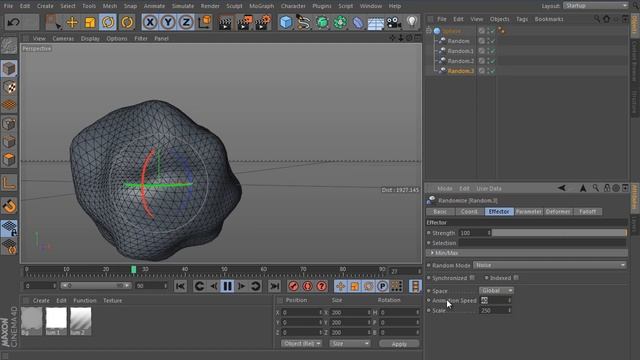The image size is (640, 360).
Task: Open the MoGraph menu
Action: [262, 6]
